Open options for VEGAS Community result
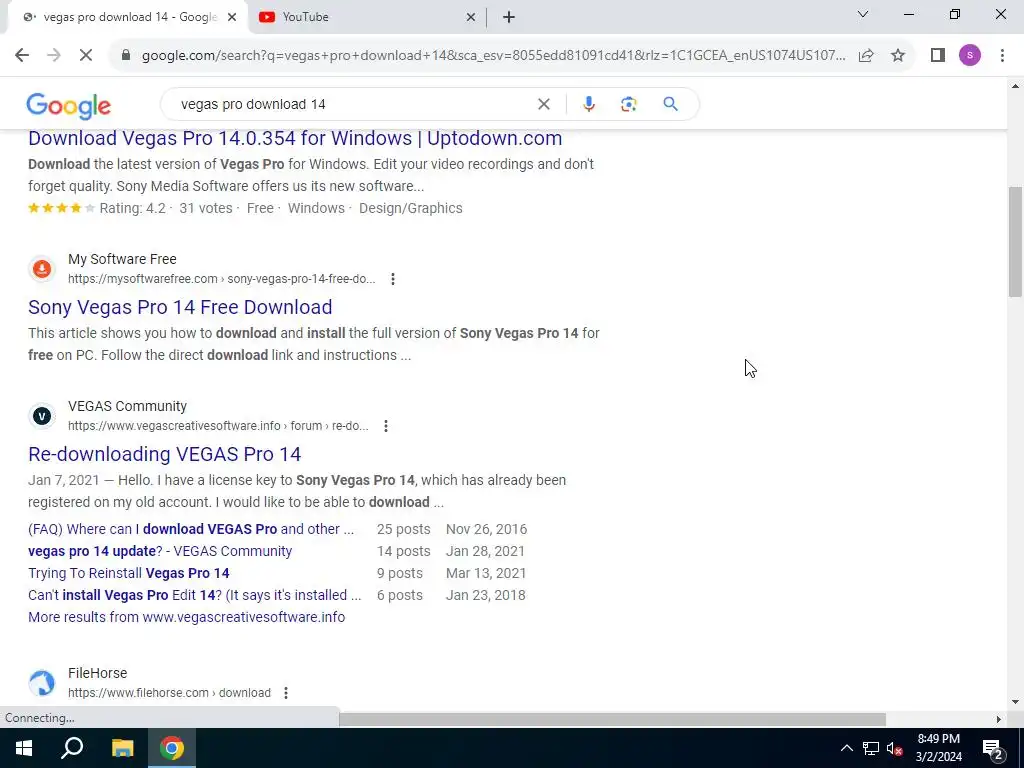Screen dimensions: 1024x768 (386, 426)
